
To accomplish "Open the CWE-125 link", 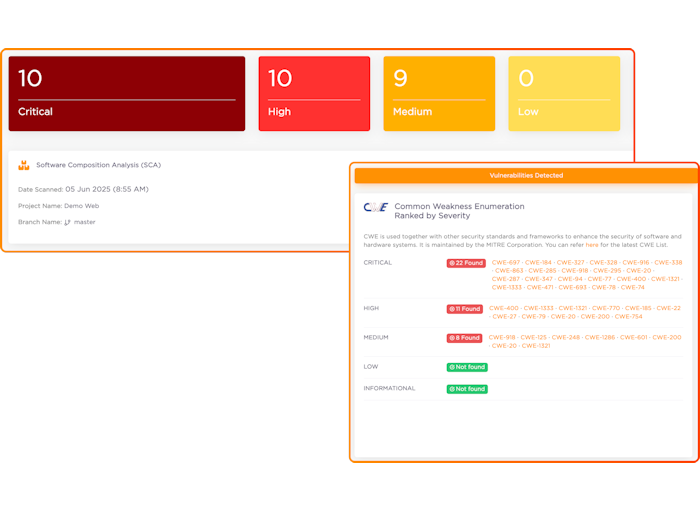I will coord(533,337).
